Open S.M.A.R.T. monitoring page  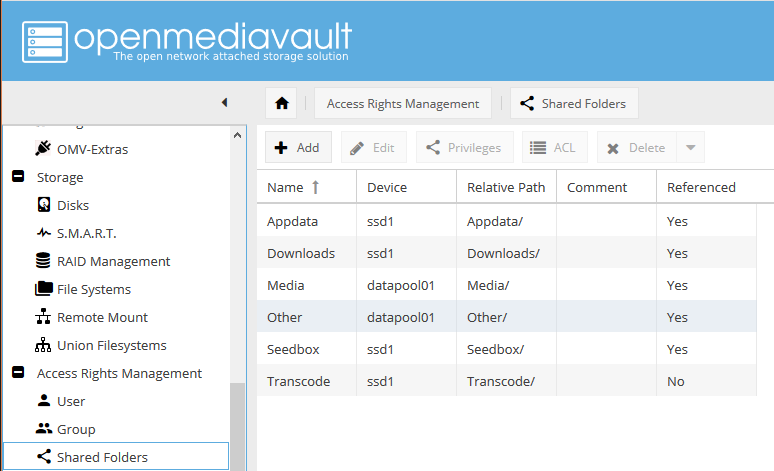tap(86, 233)
